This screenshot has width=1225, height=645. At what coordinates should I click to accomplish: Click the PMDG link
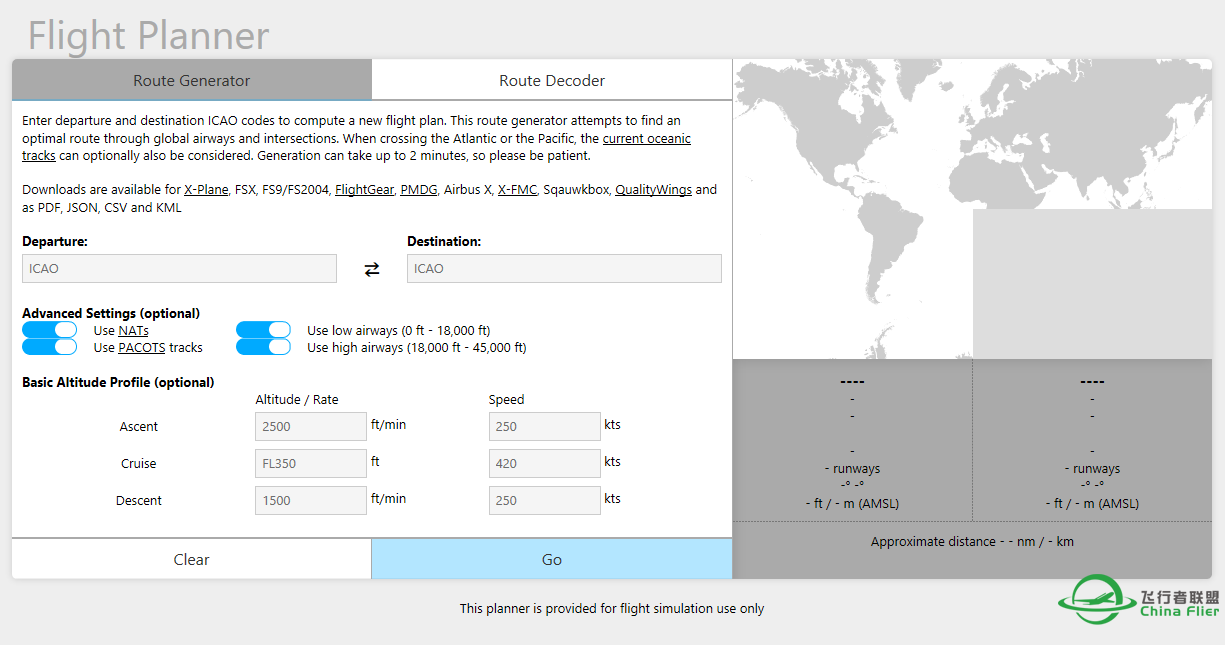419,190
